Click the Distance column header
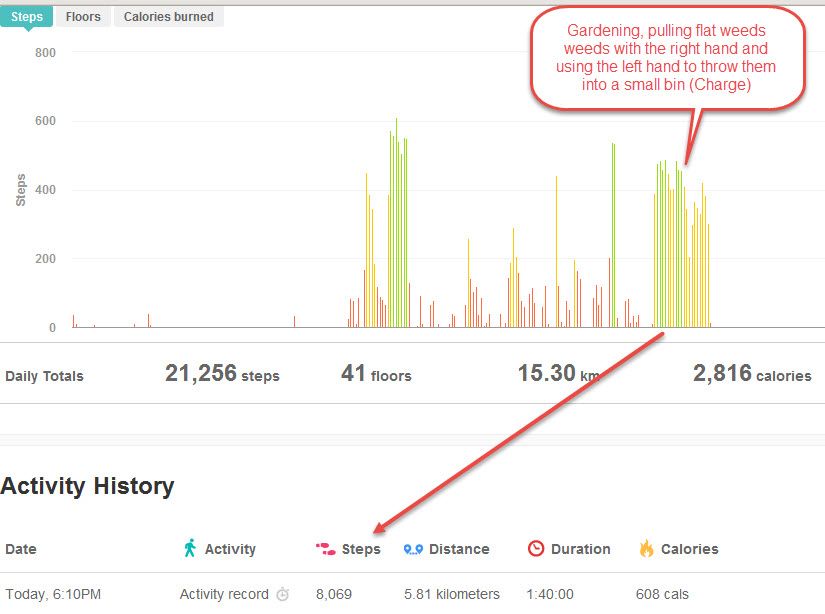 459,549
